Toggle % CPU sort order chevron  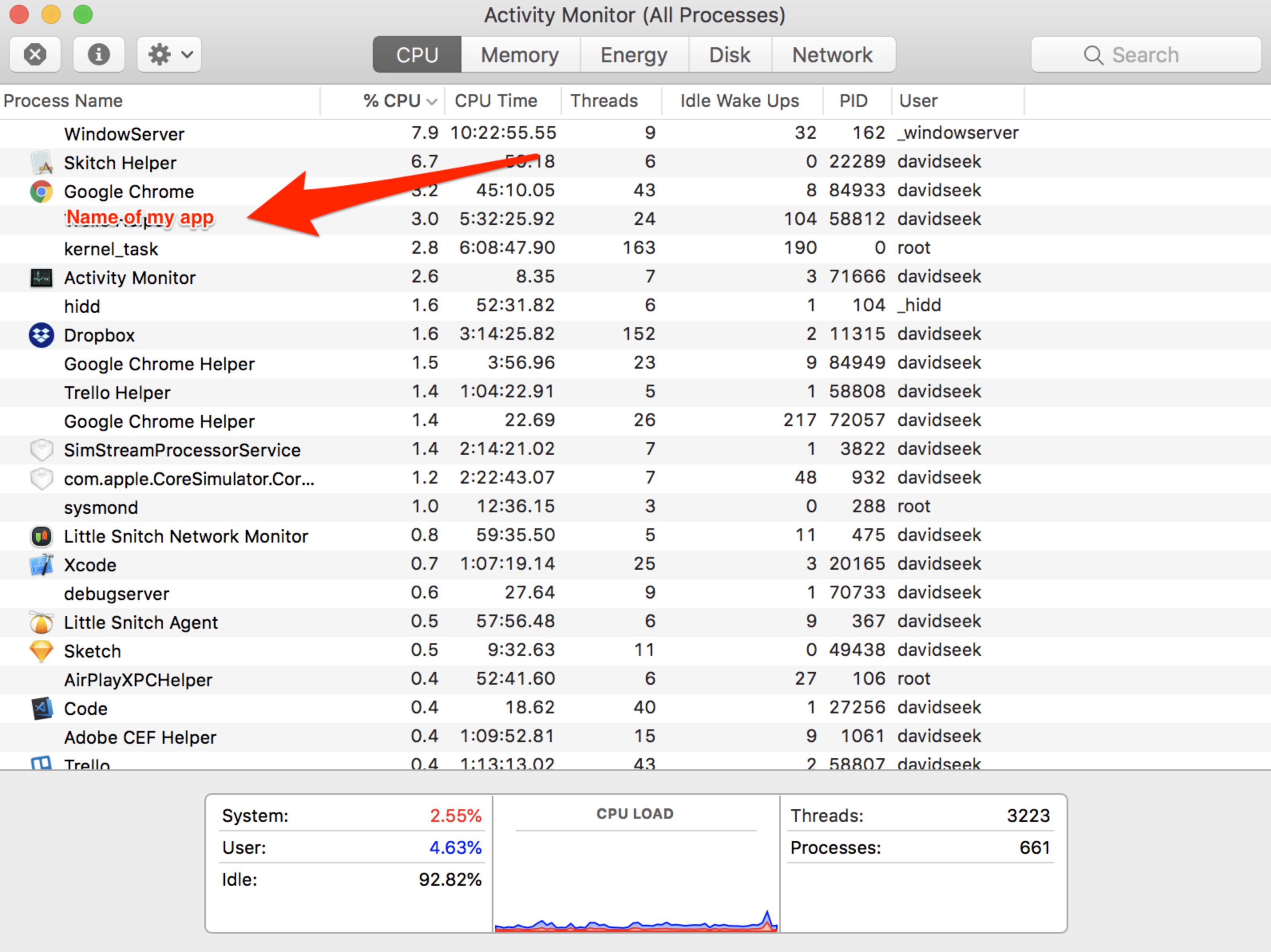click(432, 102)
